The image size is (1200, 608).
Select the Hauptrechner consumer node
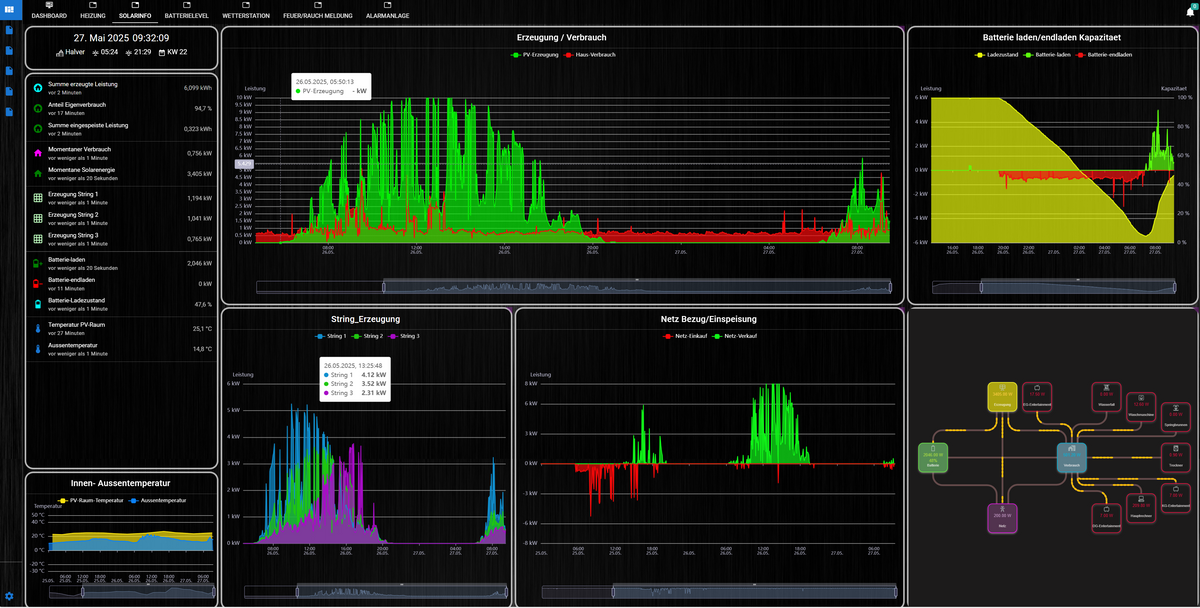pyautogui.click(x=1142, y=506)
